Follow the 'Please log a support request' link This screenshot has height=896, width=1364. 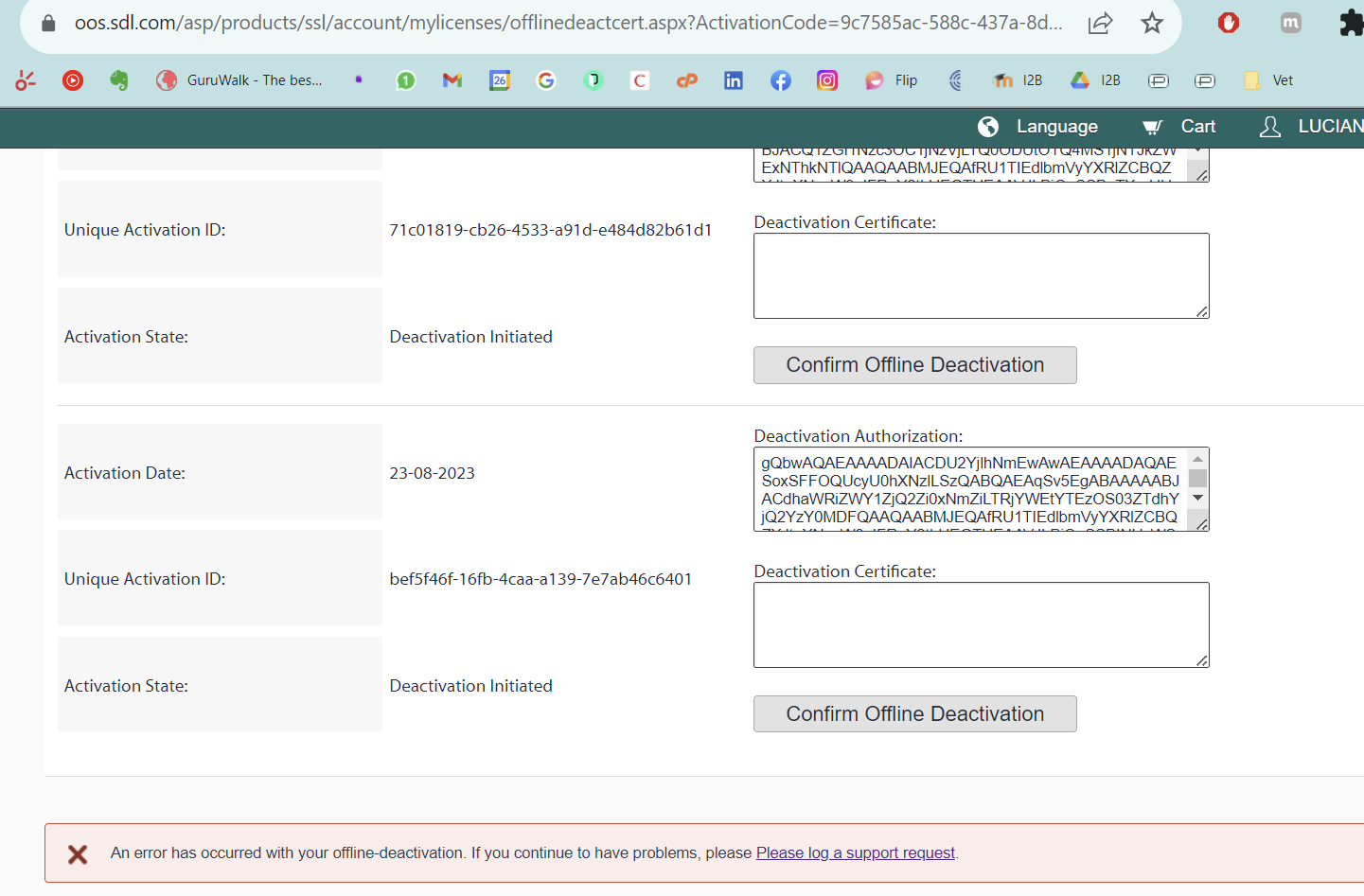(856, 853)
